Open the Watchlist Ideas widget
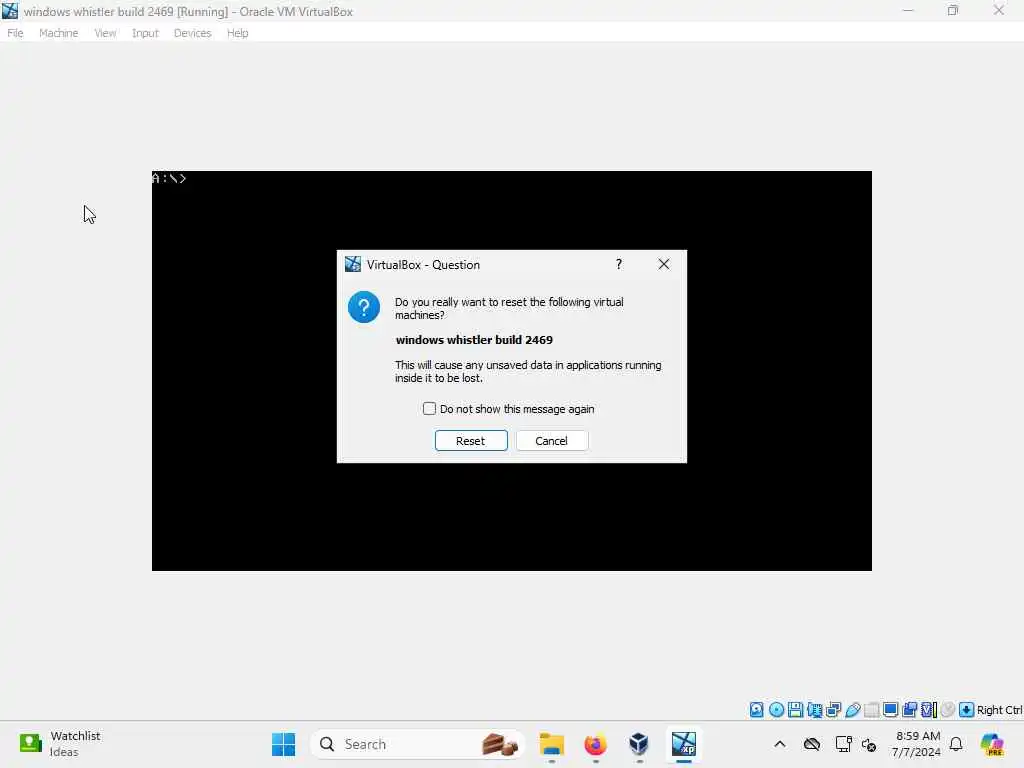 [60, 744]
